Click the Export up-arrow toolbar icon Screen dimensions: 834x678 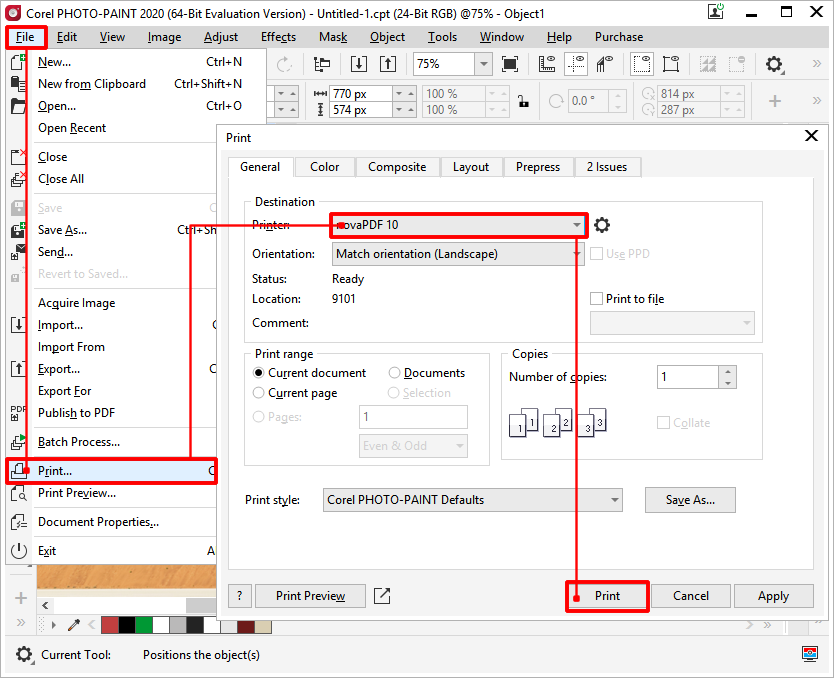(388, 64)
